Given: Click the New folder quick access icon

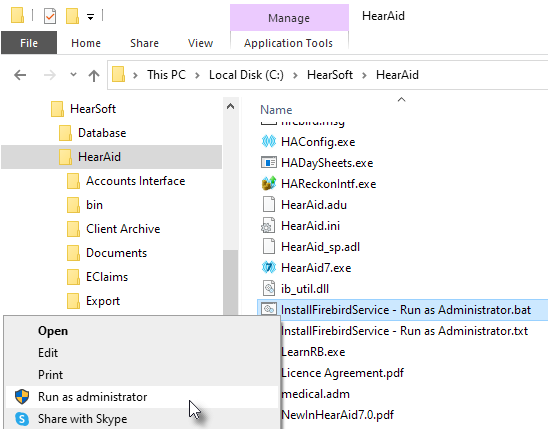Looking at the screenshot, I should pyautogui.click(x=72, y=16).
